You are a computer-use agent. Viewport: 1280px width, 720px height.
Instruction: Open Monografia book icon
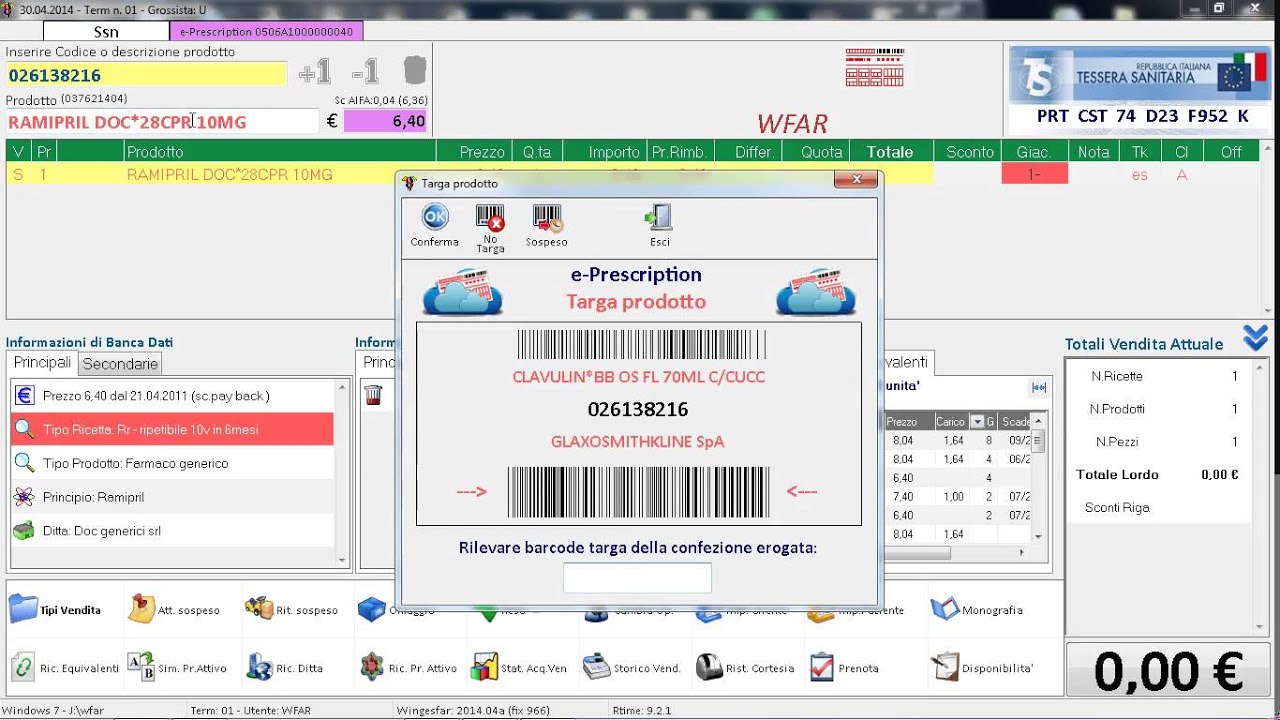tap(977, 609)
